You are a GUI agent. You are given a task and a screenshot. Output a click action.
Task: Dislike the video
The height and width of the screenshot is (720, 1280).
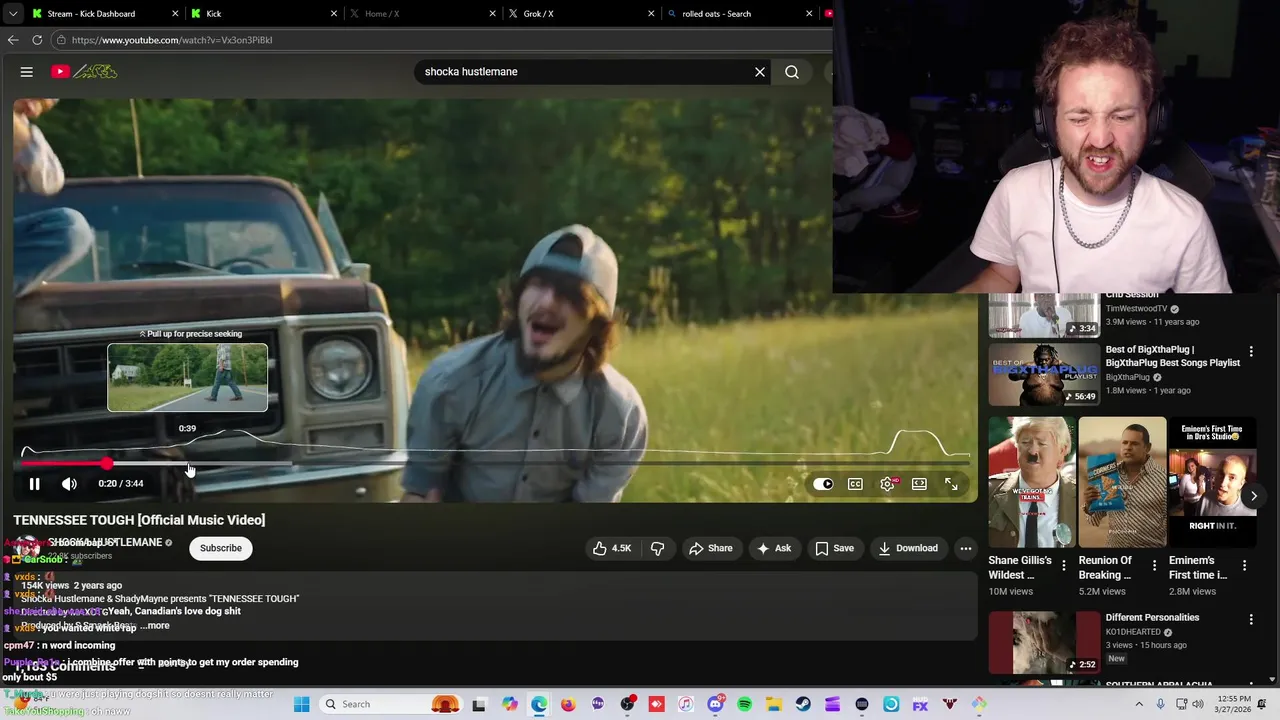tap(657, 548)
